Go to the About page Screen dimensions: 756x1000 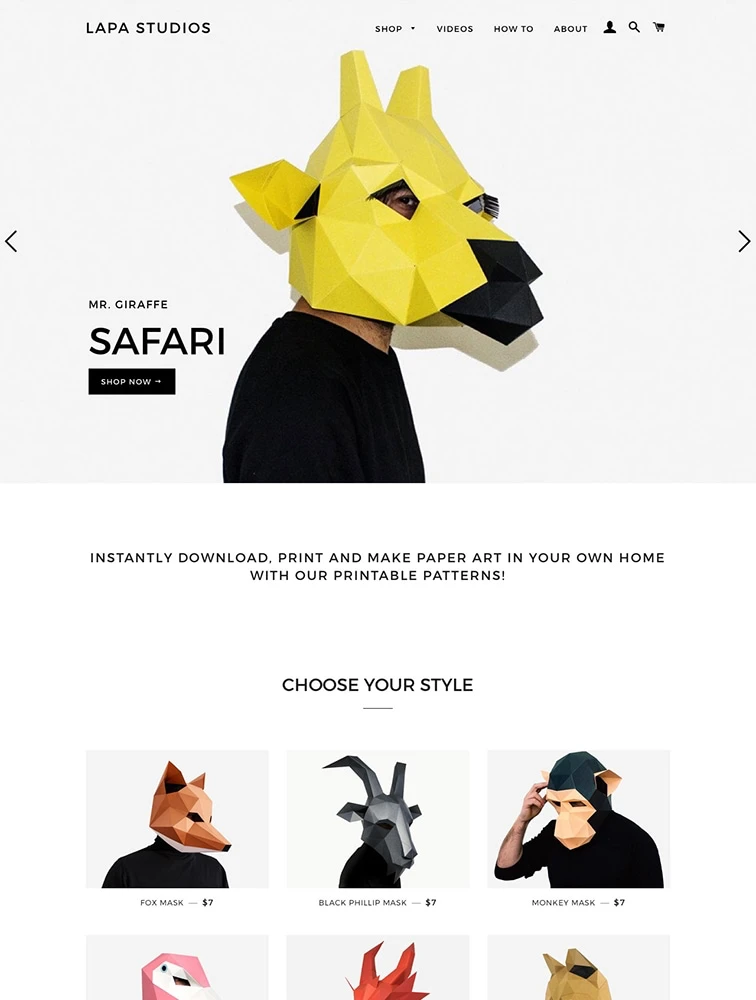570,29
